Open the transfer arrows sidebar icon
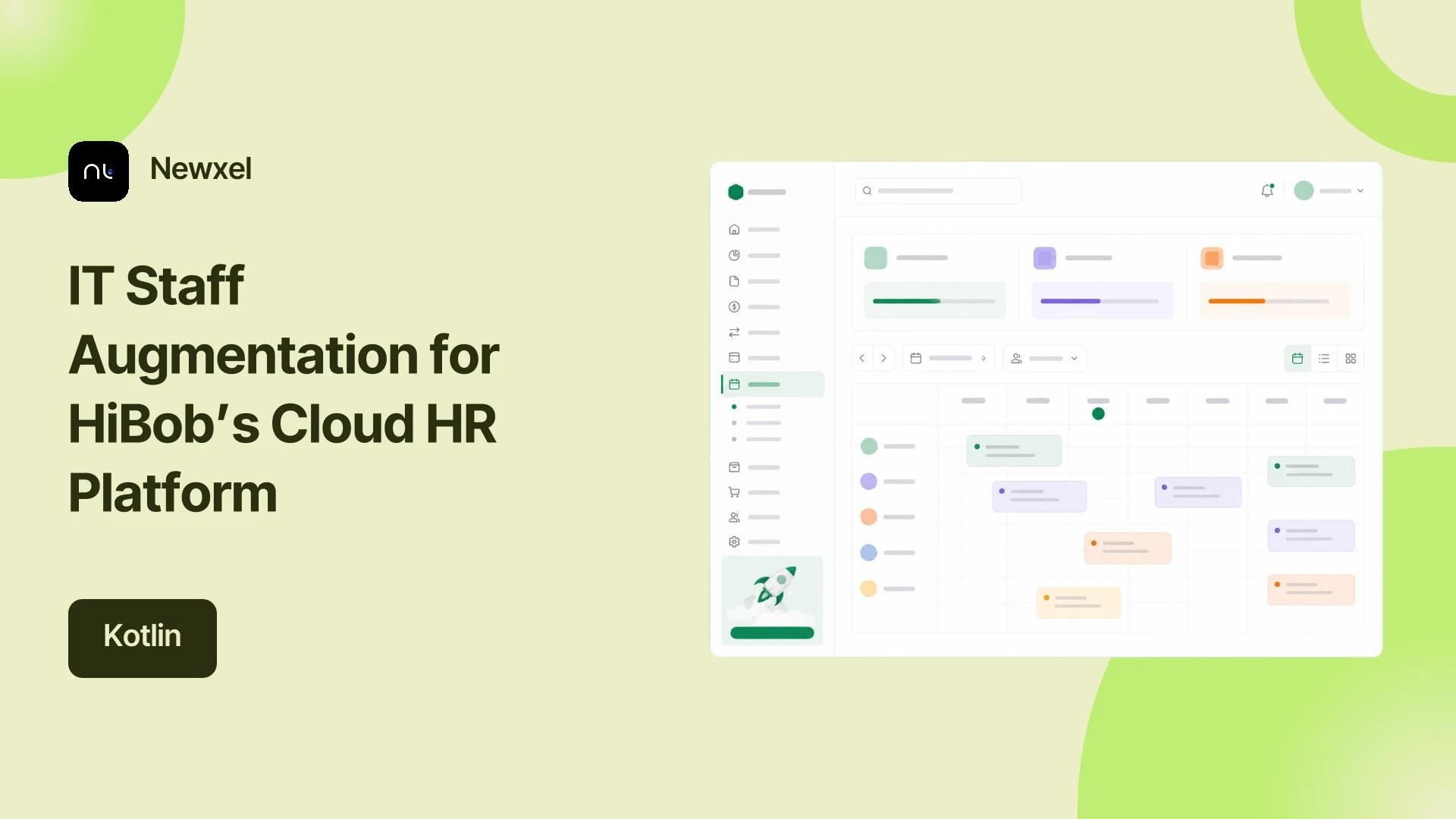This screenshot has height=819, width=1456. pyautogui.click(x=734, y=332)
